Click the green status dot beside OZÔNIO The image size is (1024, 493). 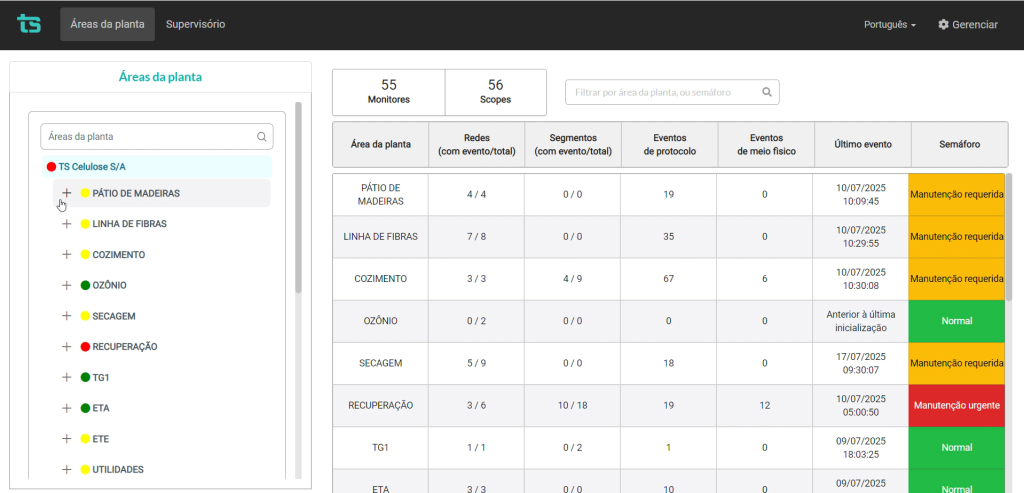point(85,285)
